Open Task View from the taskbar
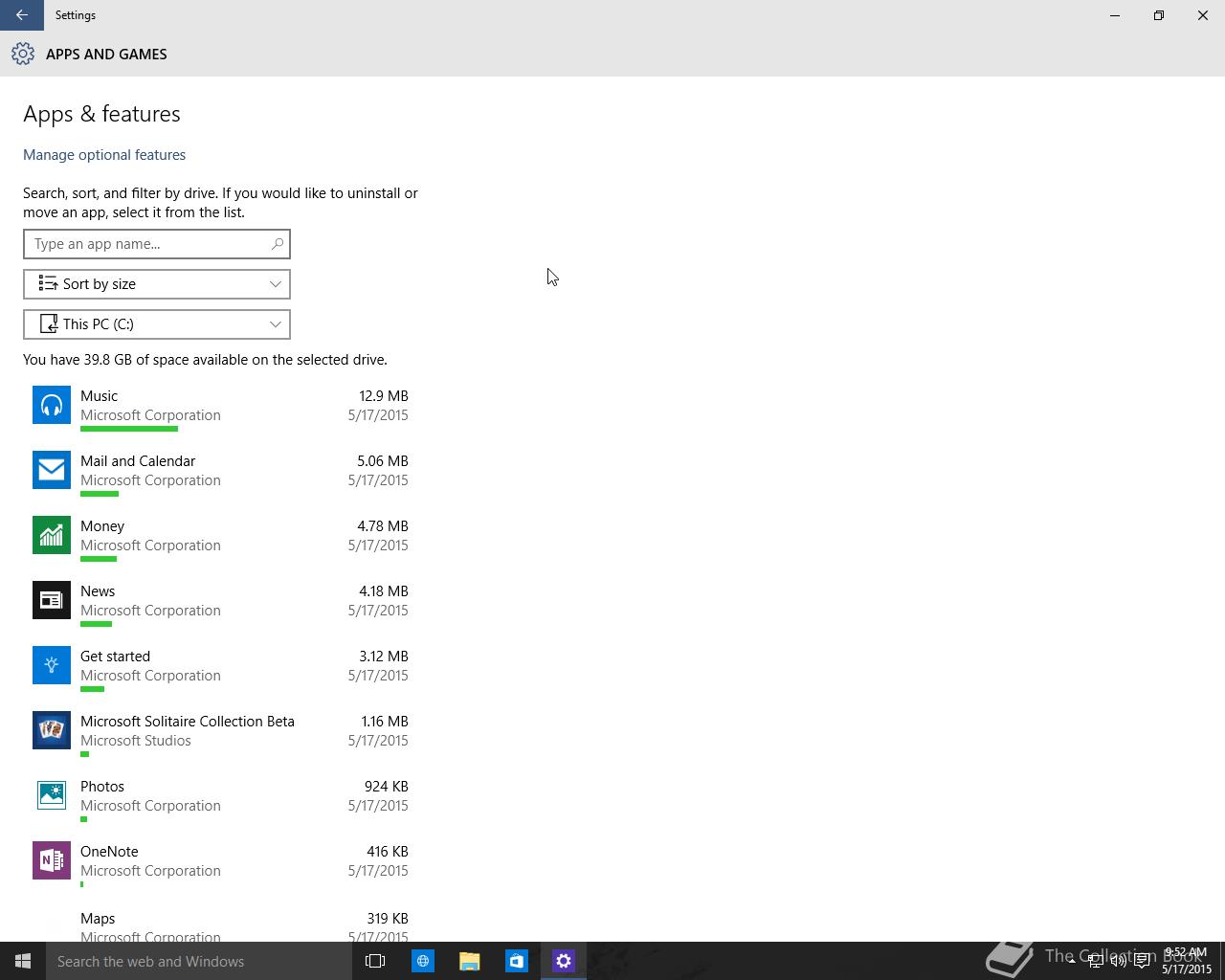This screenshot has height=980, width=1225. [375, 961]
